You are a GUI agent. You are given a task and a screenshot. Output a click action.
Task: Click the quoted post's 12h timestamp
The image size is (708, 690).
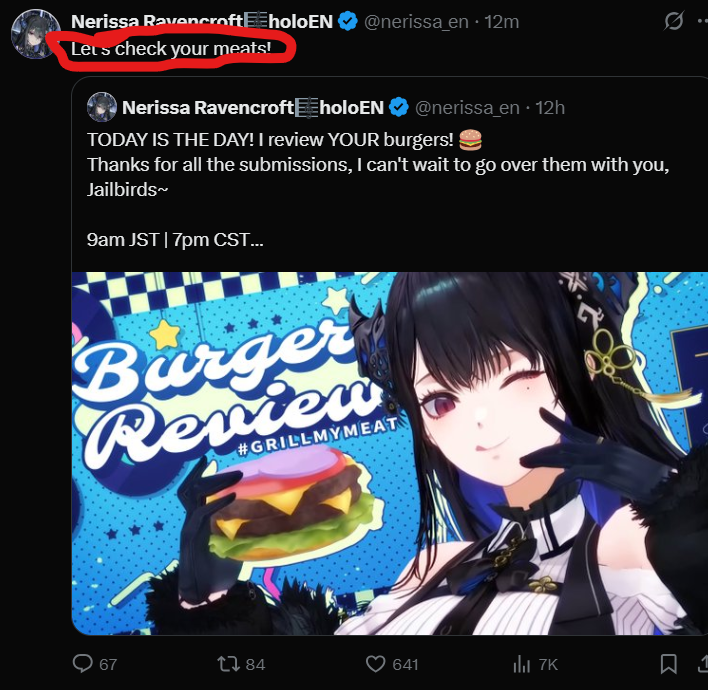(x=550, y=108)
